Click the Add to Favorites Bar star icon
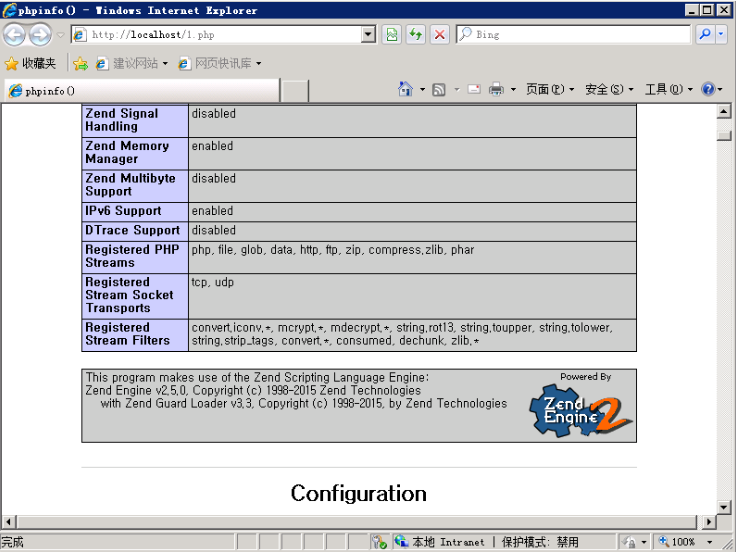Image resolution: width=736 pixels, height=552 pixels. [x=80, y=64]
